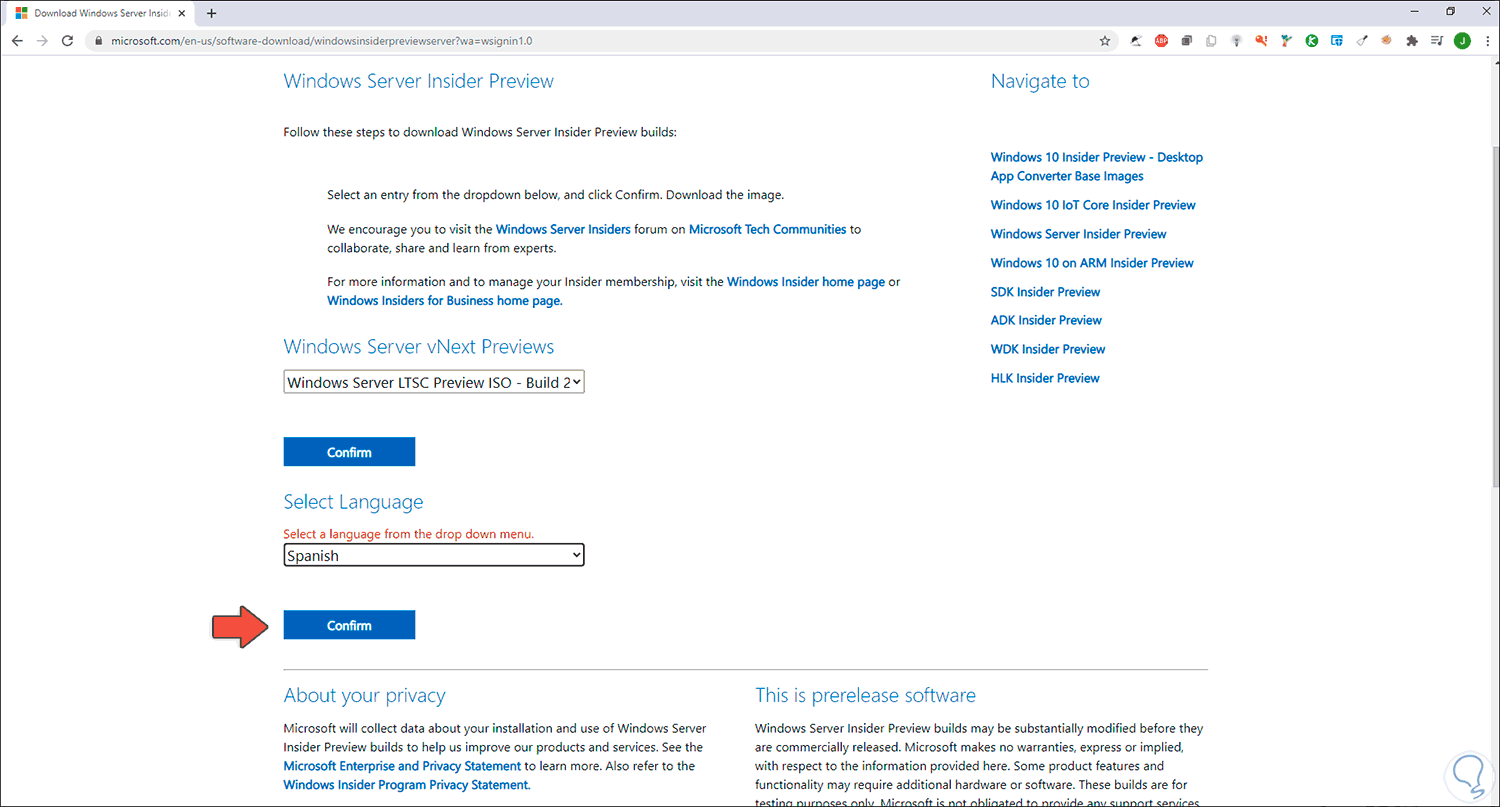The image size is (1500, 807).
Task: Open the Windows Insider home page link
Action: (806, 282)
